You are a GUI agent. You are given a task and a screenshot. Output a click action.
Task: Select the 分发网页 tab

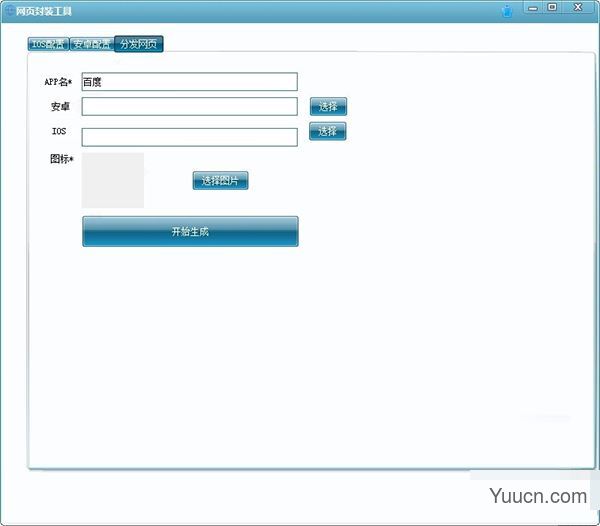[x=138, y=44]
